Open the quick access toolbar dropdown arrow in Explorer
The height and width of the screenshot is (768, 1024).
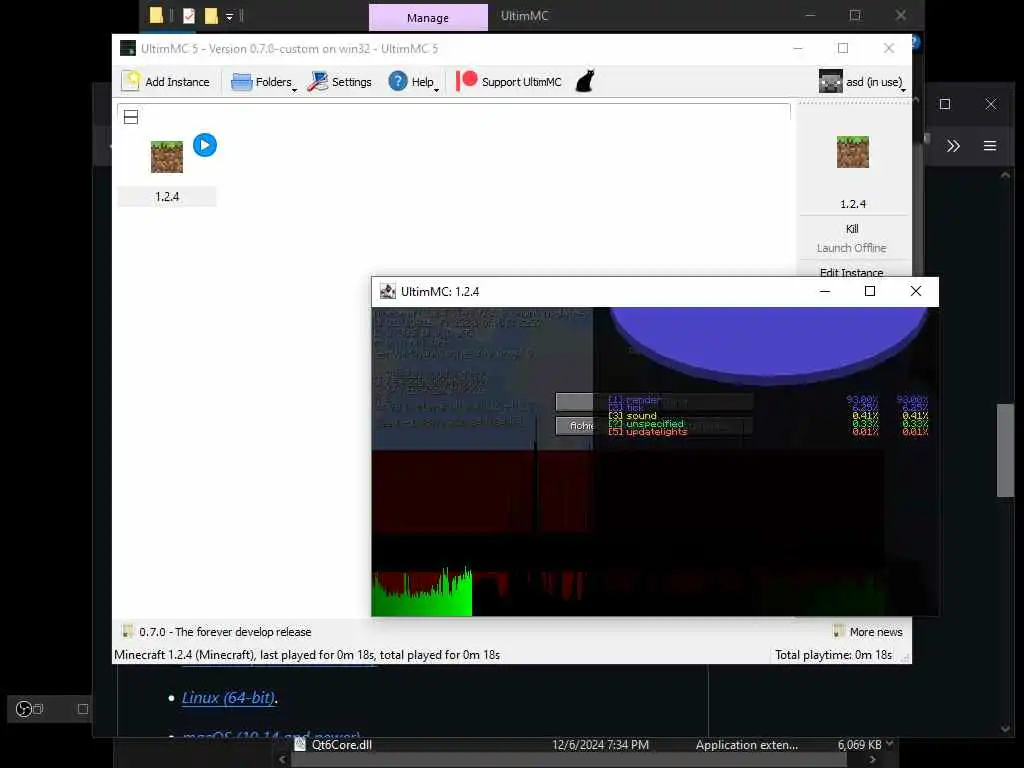(229, 16)
